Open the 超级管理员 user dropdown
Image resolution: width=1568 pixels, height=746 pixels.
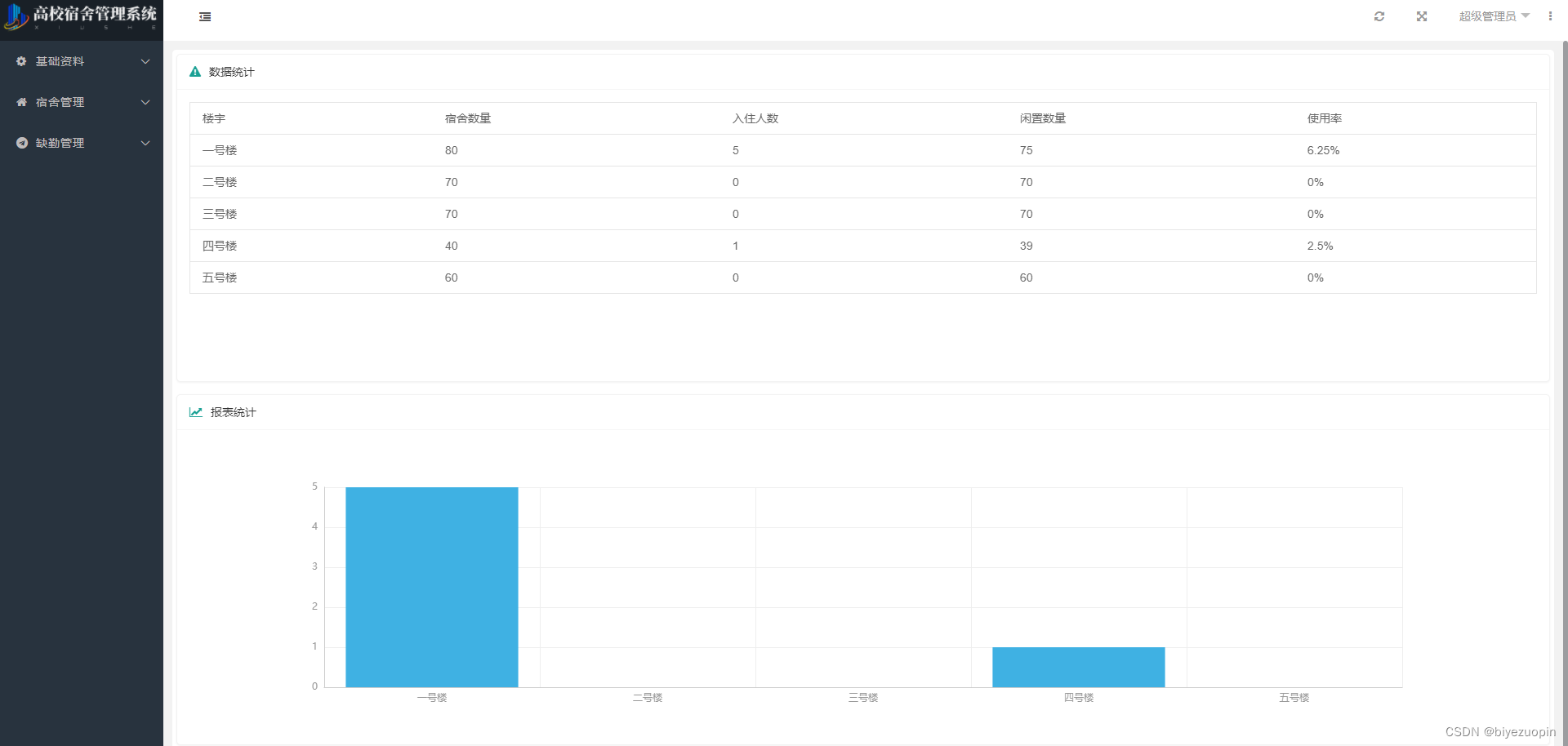1494,16
